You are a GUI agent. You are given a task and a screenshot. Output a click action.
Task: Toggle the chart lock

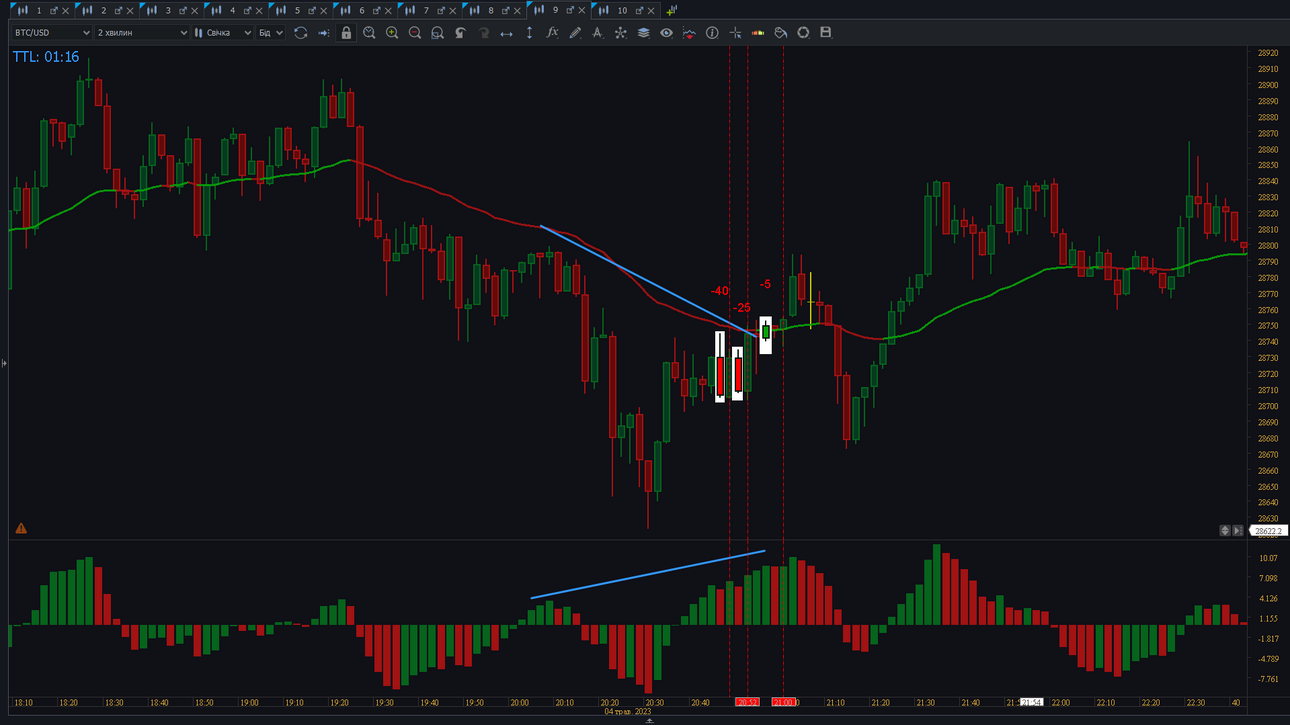point(346,33)
